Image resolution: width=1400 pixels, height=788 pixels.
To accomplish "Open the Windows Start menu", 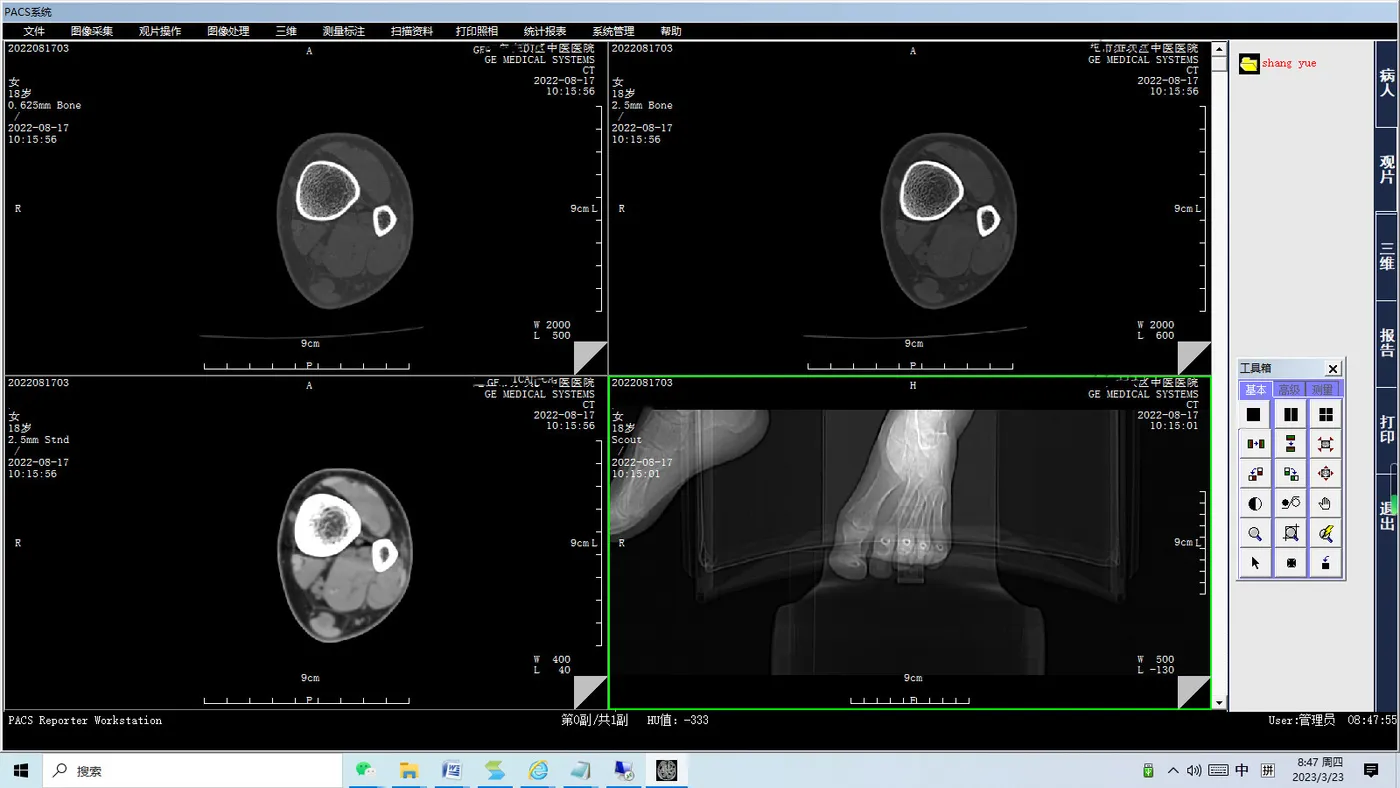I will point(22,771).
